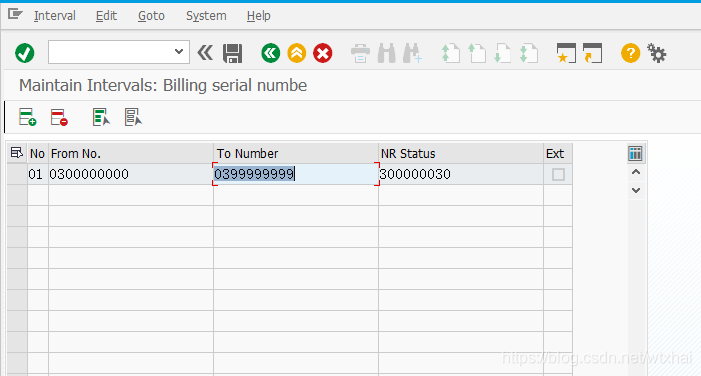Create new session window icon
The image size is (701, 376).
pyautogui.click(x=566, y=53)
